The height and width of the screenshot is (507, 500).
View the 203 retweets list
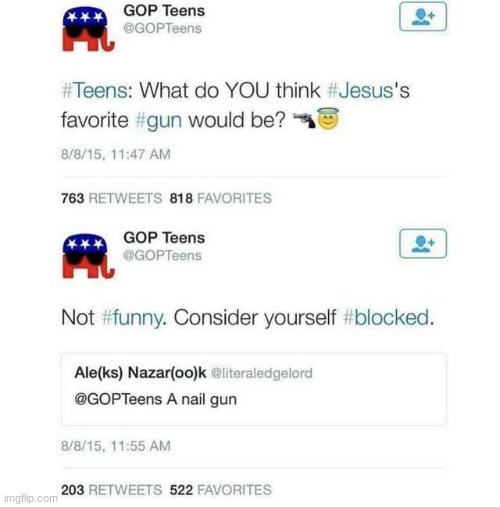111,490
